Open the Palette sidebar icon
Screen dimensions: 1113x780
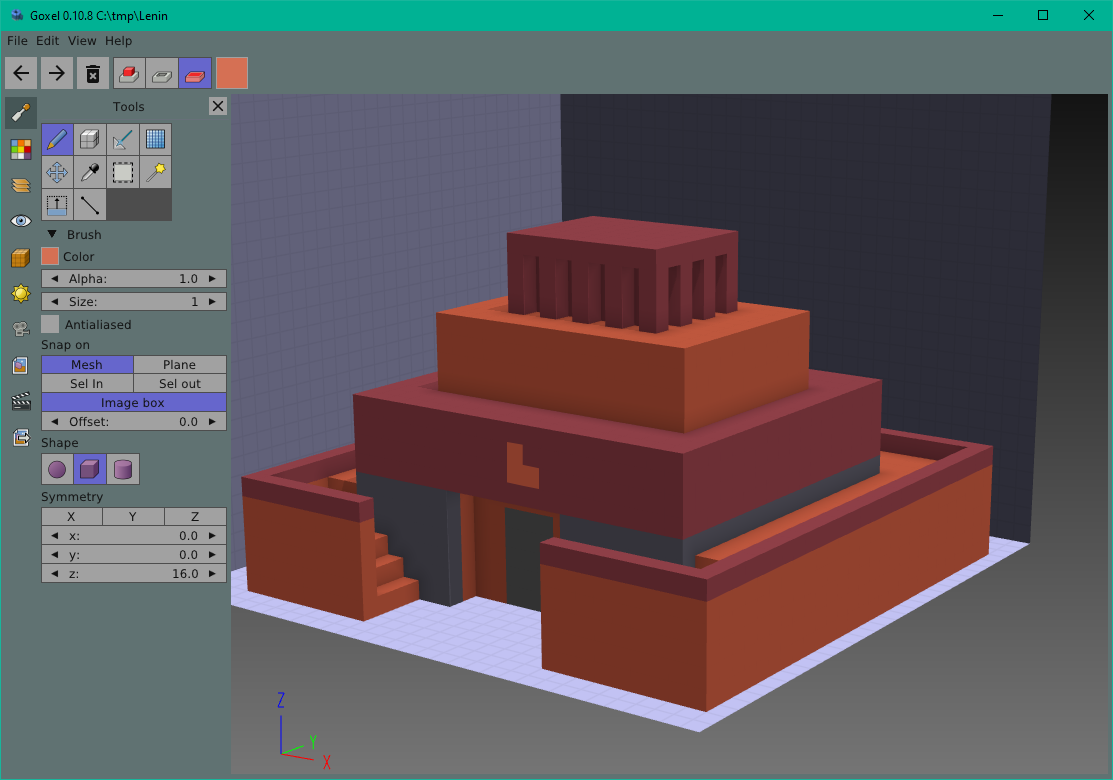[21, 150]
